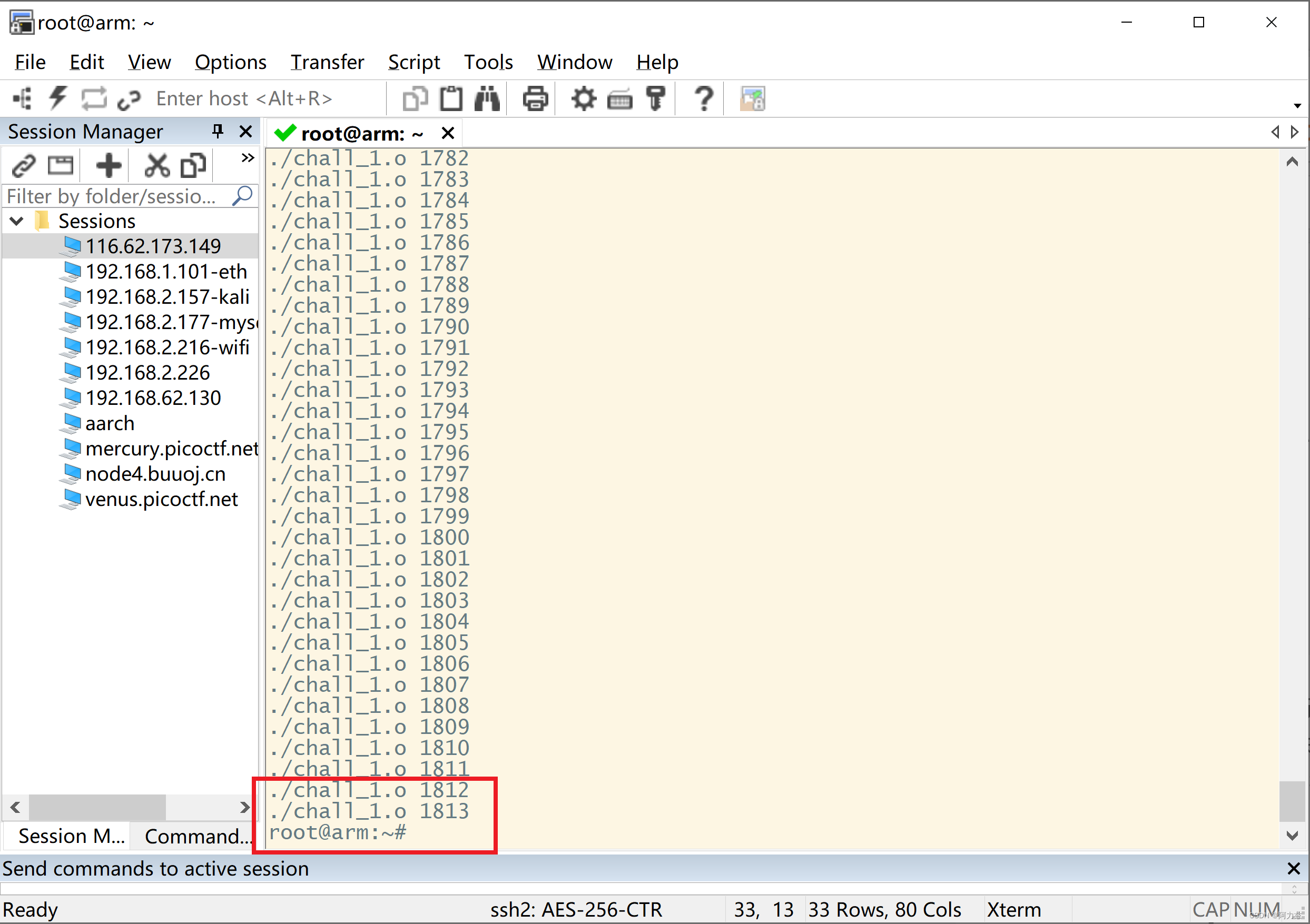This screenshot has height=924, width=1310.
Task: Click the Print toolbar icon
Action: point(535,98)
